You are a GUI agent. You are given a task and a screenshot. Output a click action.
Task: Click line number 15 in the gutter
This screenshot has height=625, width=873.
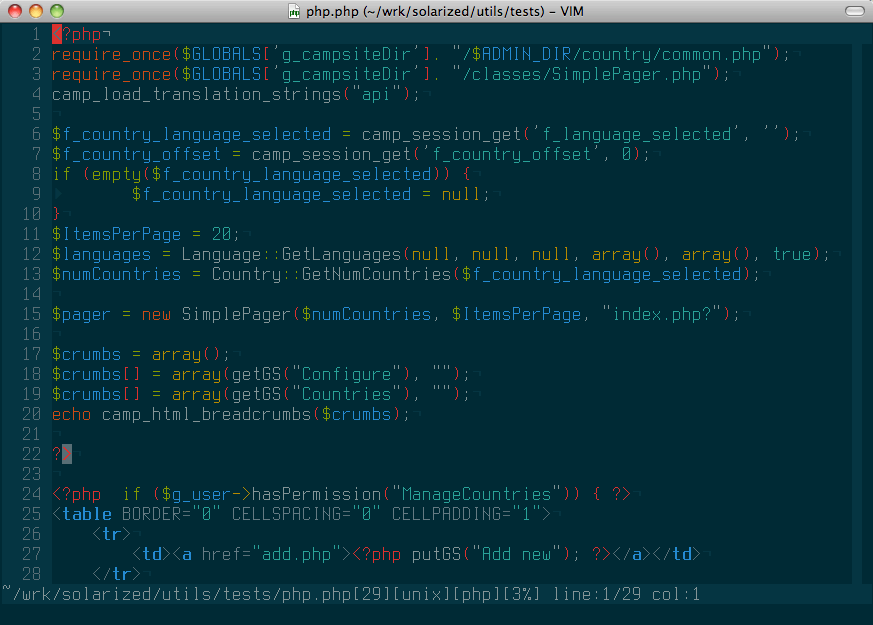point(32,314)
